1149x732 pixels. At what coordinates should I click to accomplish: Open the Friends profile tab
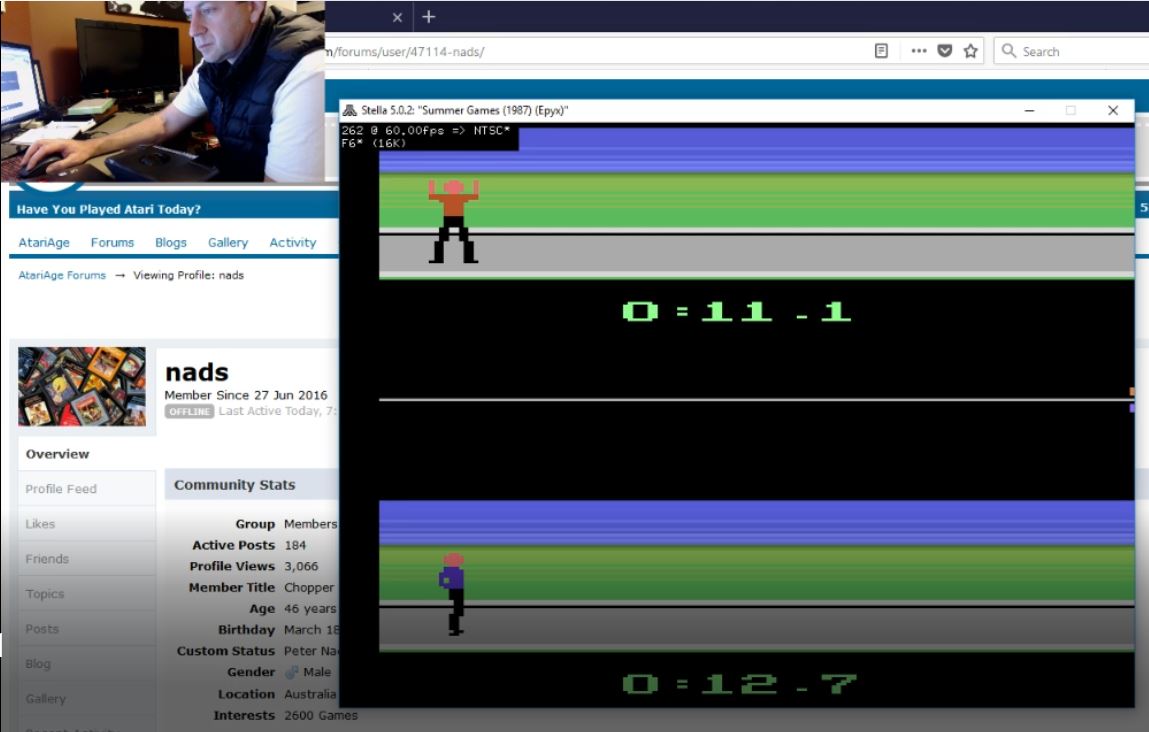coord(47,559)
